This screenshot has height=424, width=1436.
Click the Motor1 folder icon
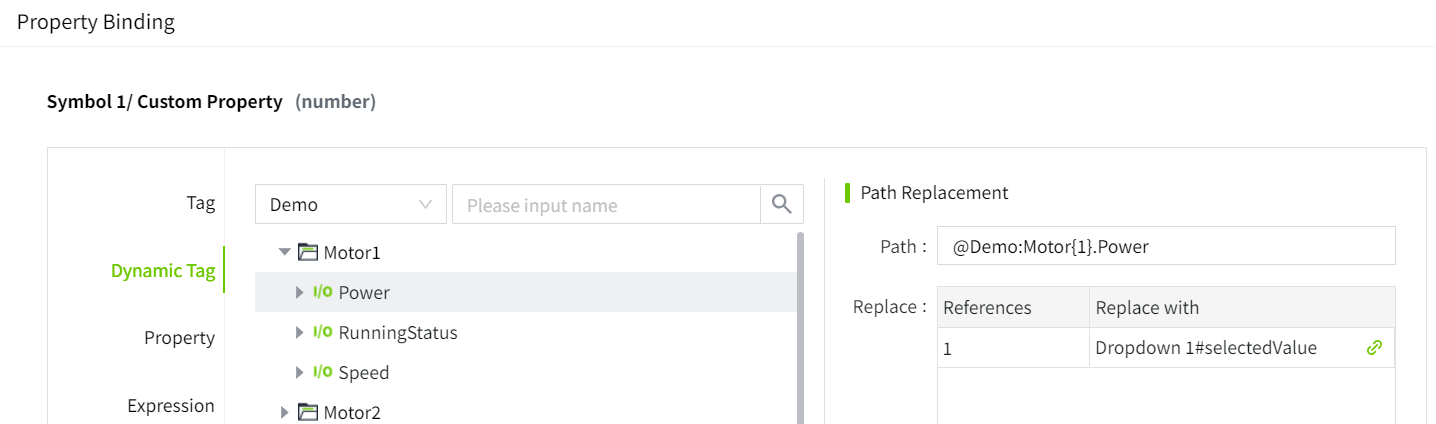tap(308, 253)
